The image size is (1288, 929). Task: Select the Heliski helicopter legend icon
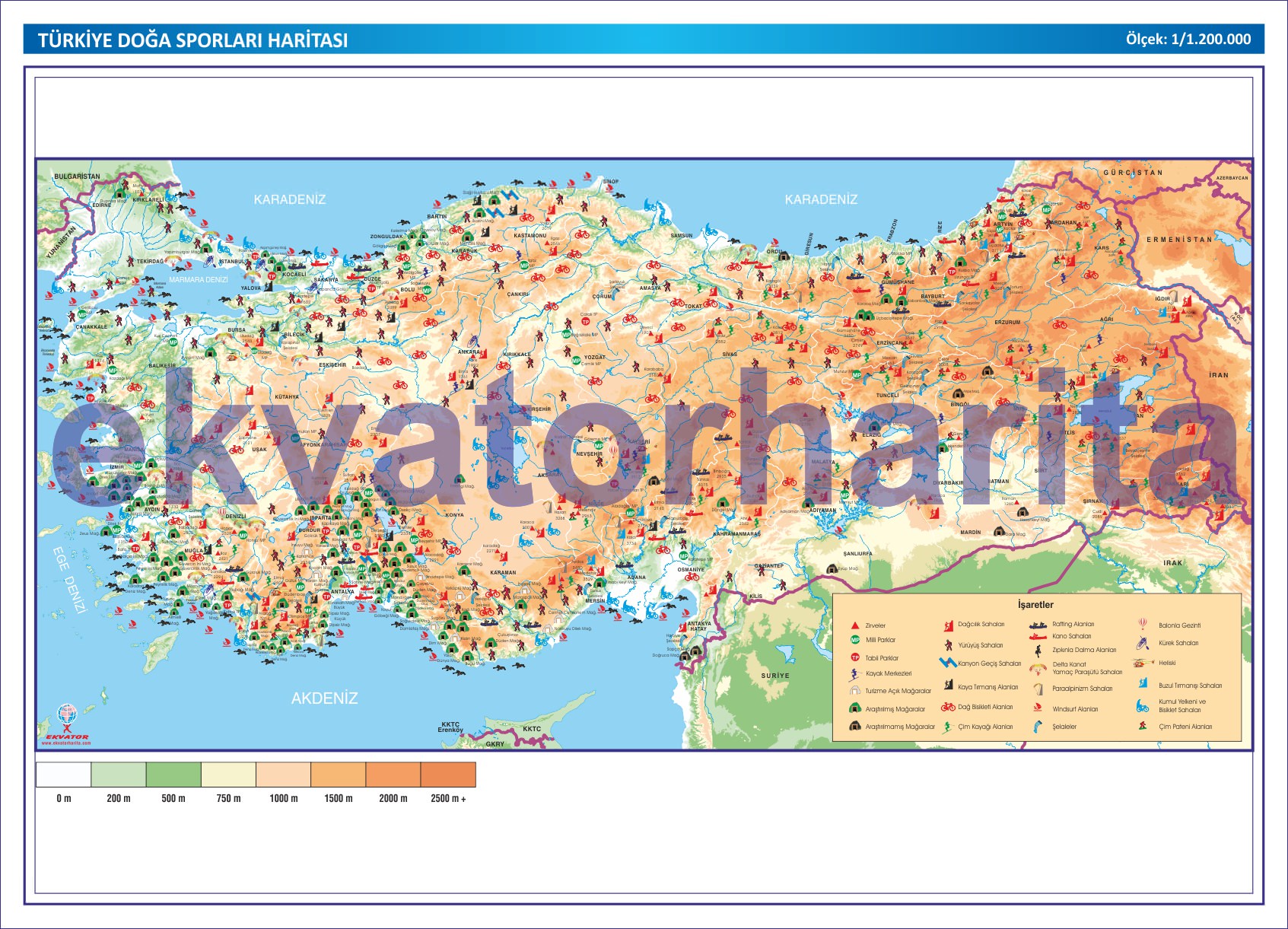pyautogui.click(x=1143, y=663)
